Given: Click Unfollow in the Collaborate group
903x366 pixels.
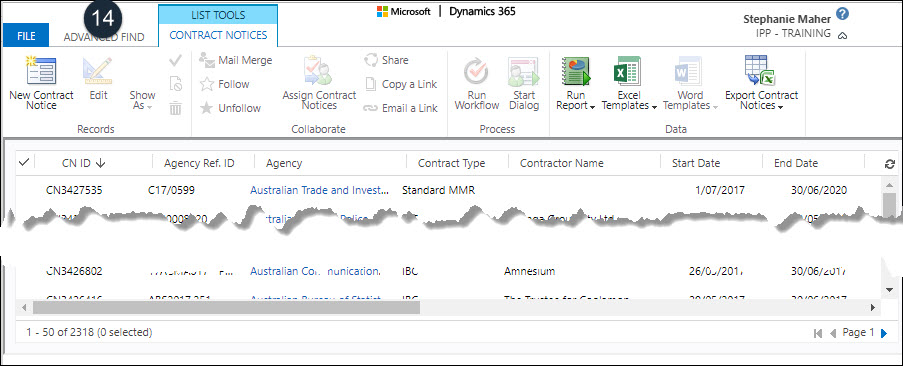Looking at the screenshot, I should click(230, 108).
